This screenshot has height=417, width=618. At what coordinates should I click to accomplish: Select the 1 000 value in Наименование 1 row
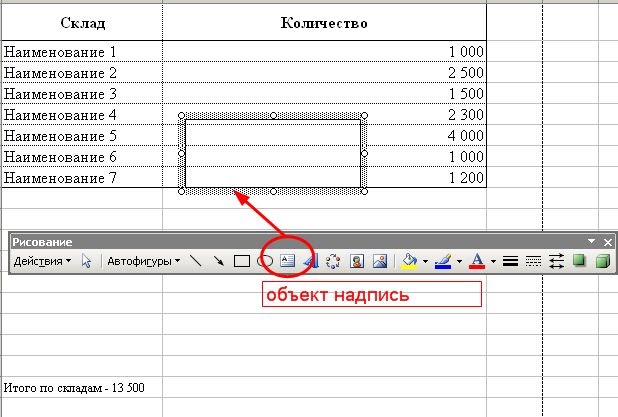pyautogui.click(x=466, y=52)
